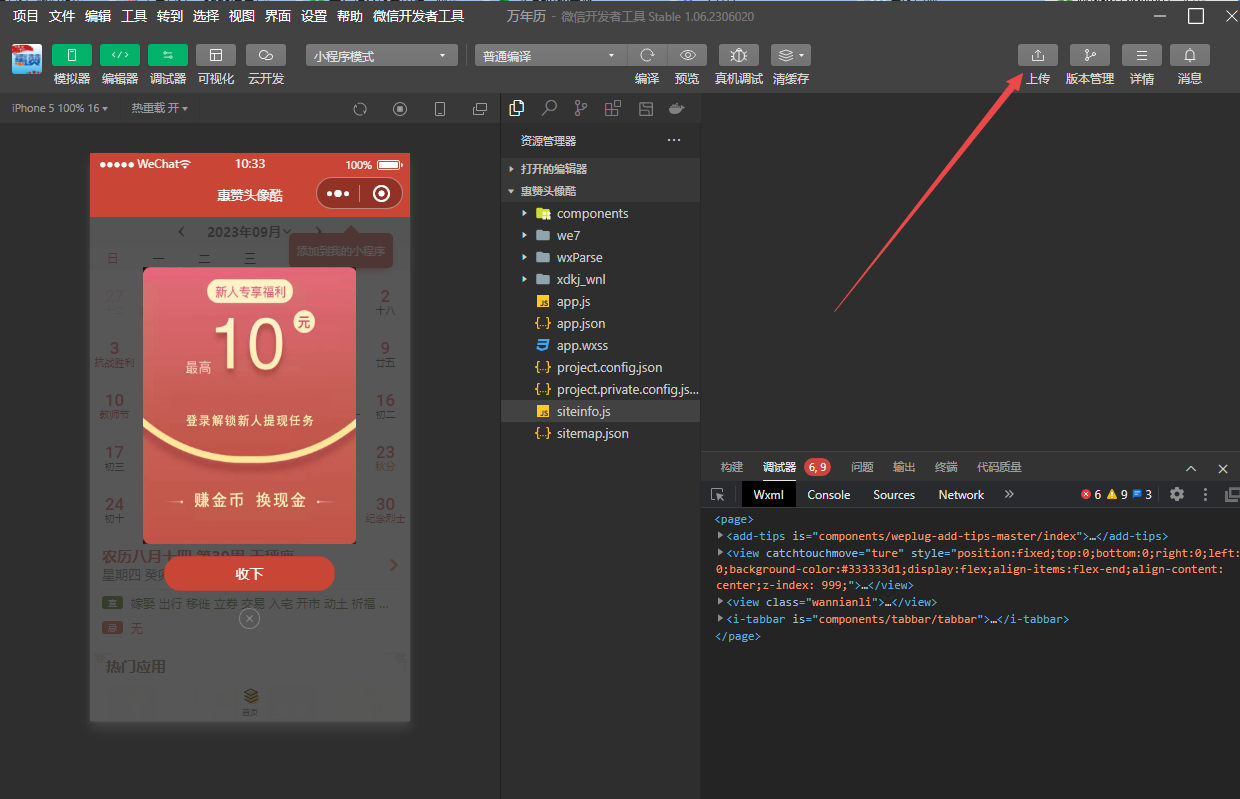Refresh the simulator with circular arrows
This screenshot has width=1240, height=799.
pos(360,108)
